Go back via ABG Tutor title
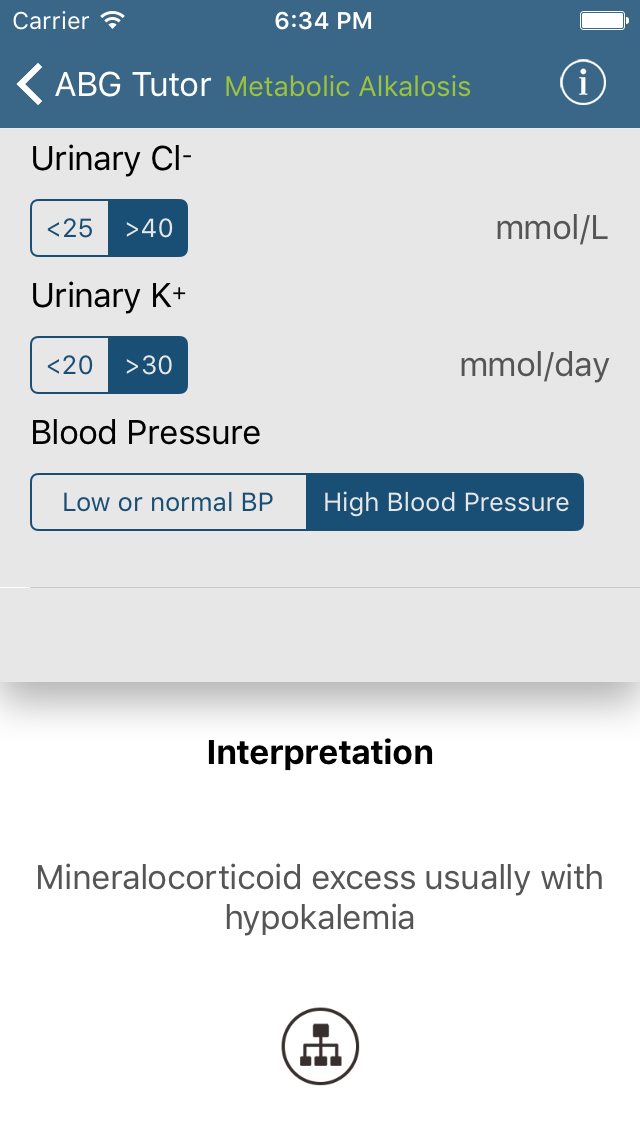Viewport: 640px width, 1136px height. coord(133,85)
